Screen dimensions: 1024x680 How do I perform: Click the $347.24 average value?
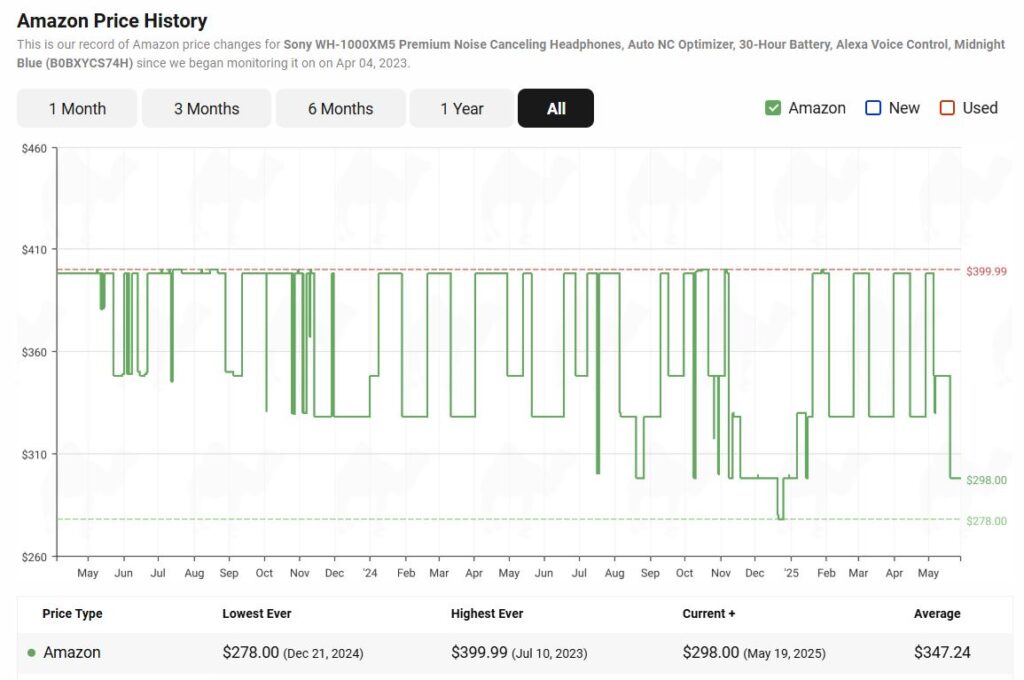tap(942, 653)
